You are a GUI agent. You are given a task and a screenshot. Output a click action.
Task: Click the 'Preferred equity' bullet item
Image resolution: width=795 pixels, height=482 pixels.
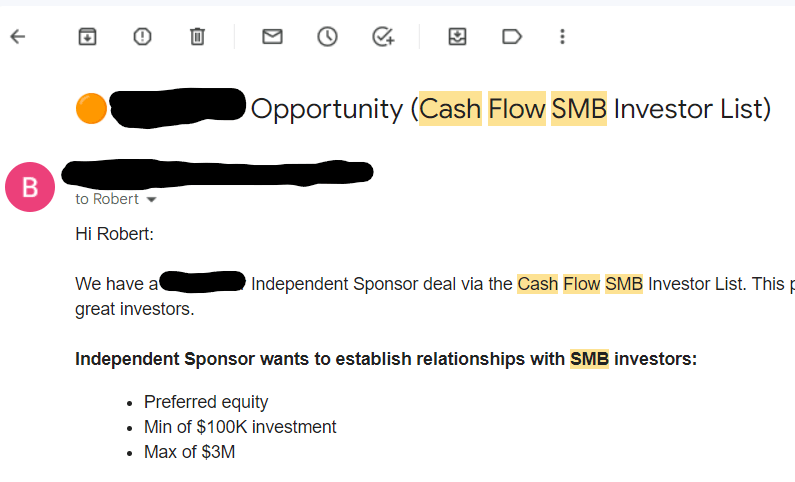coord(206,402)
